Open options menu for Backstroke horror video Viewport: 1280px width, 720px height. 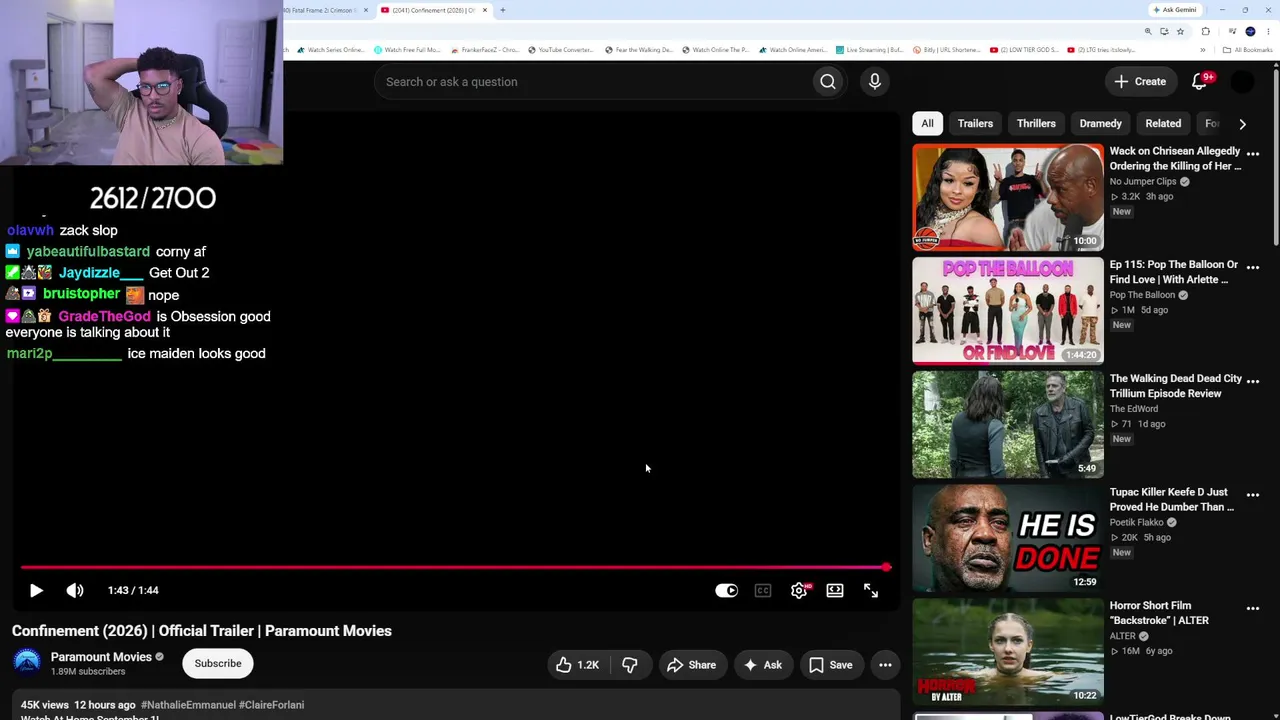[x=1253, y=608]
